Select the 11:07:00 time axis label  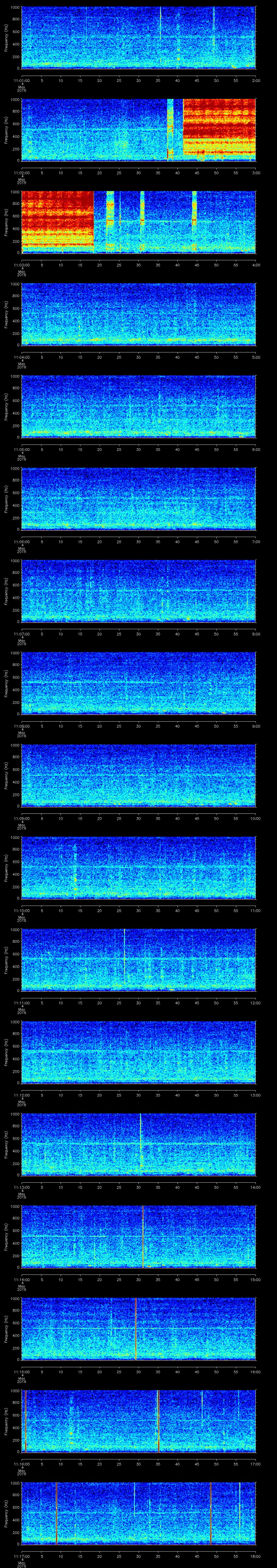click(22, 634)
